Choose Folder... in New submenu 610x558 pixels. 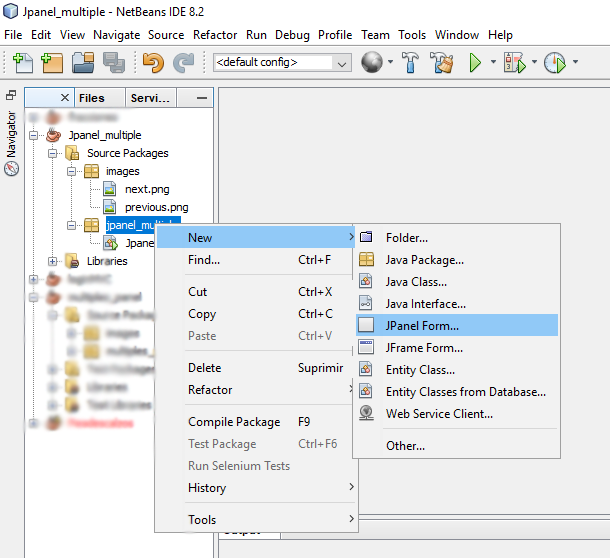coord(457,238)
